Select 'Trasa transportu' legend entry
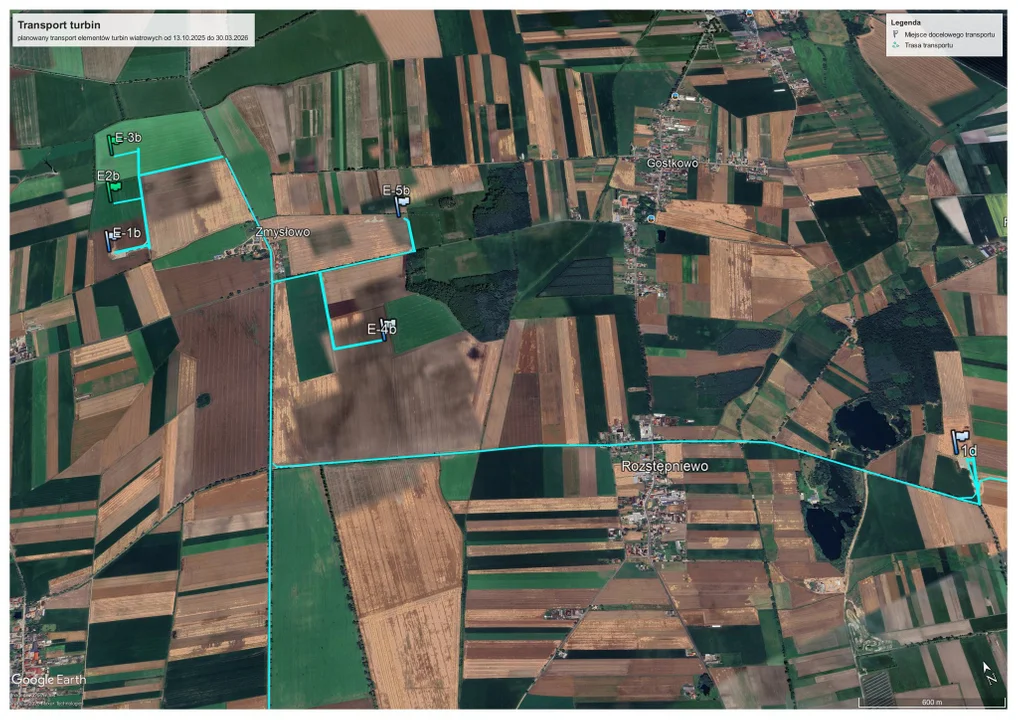Viewport: 1018px width, 720px height. point(929,46)
